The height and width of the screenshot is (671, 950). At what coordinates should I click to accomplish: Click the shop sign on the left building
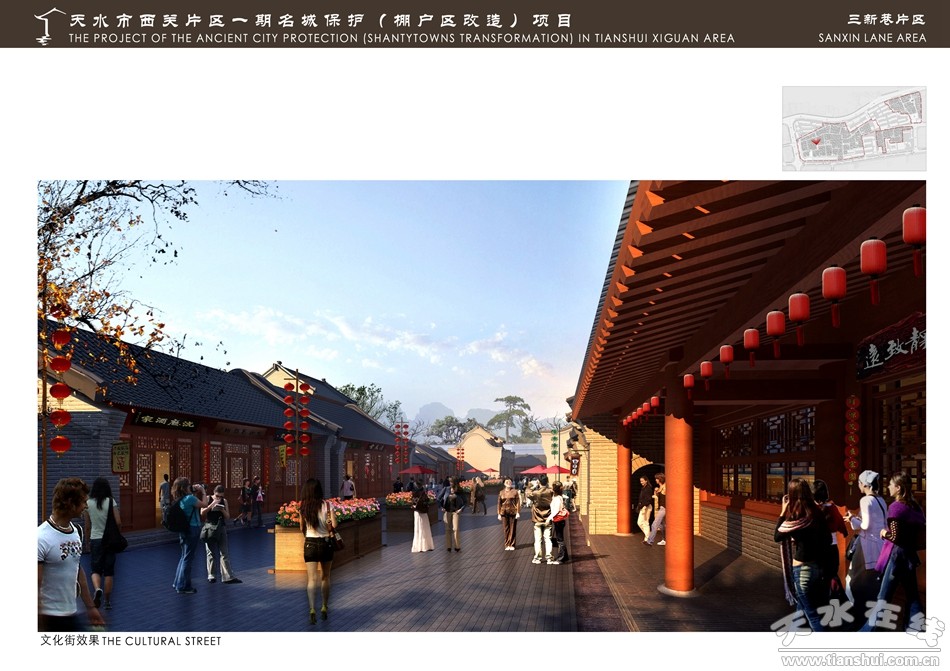click(x=166, y=421)
